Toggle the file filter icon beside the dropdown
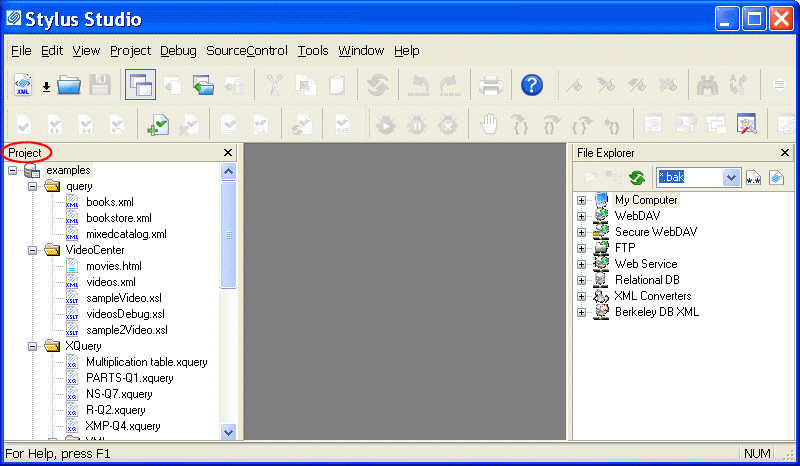Screen dimensions: 800x466 pyautogui.click(x=754, y=178)
